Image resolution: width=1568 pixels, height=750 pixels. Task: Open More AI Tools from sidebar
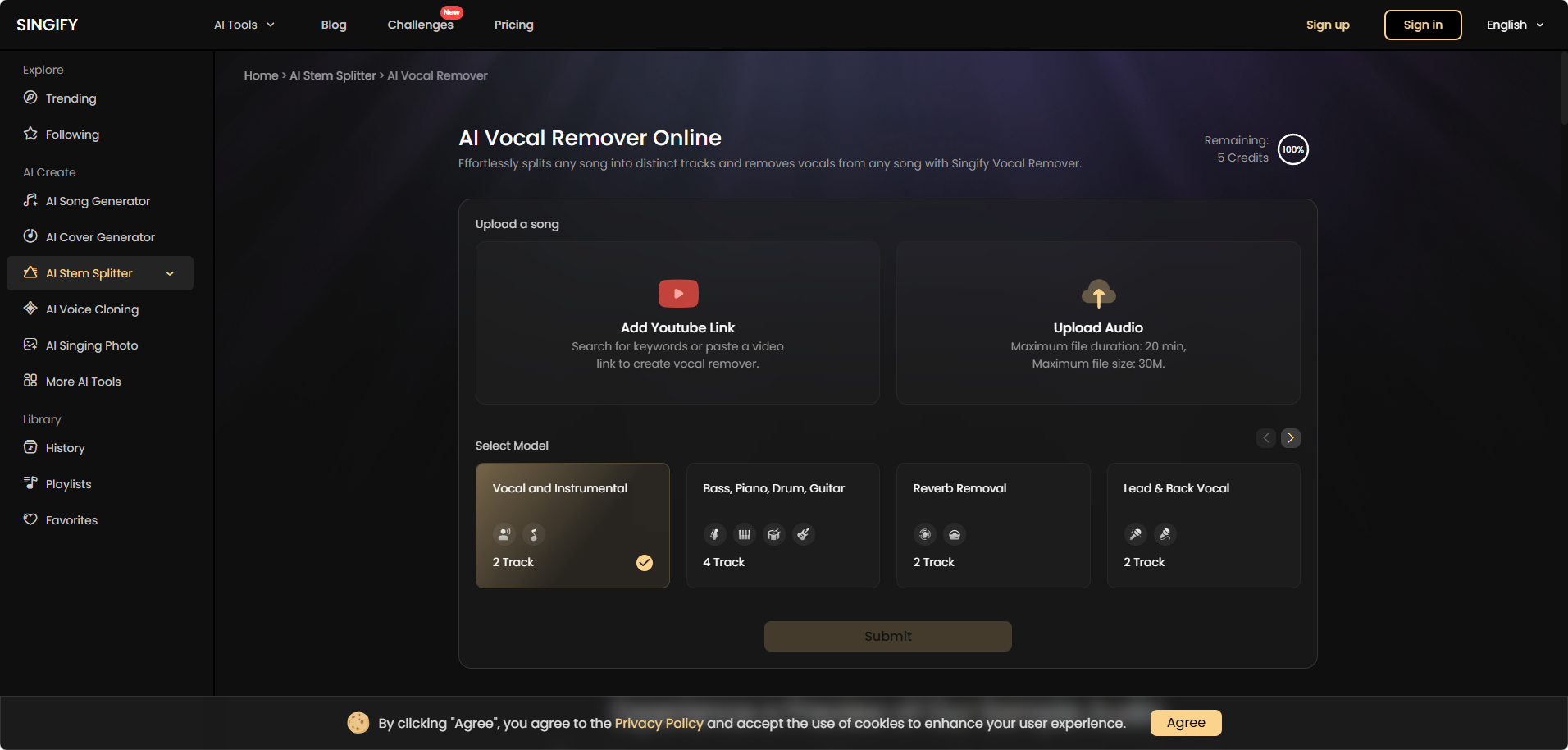pos(100,382)
